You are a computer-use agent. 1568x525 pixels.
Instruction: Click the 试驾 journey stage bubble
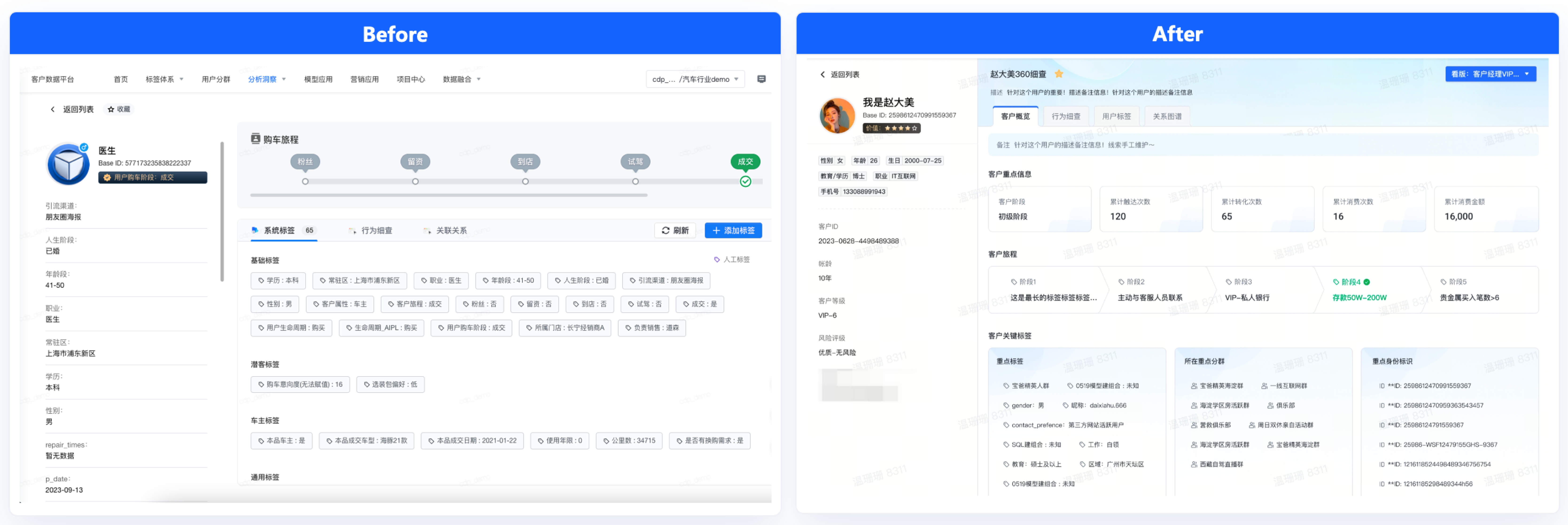tap(636, 161)
